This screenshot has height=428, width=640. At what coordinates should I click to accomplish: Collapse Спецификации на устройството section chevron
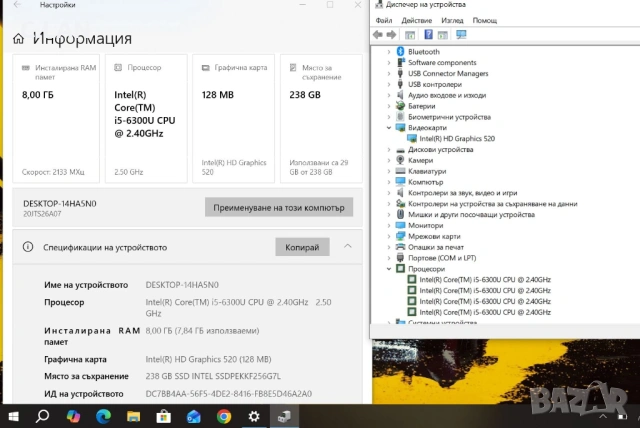(348, 246)
